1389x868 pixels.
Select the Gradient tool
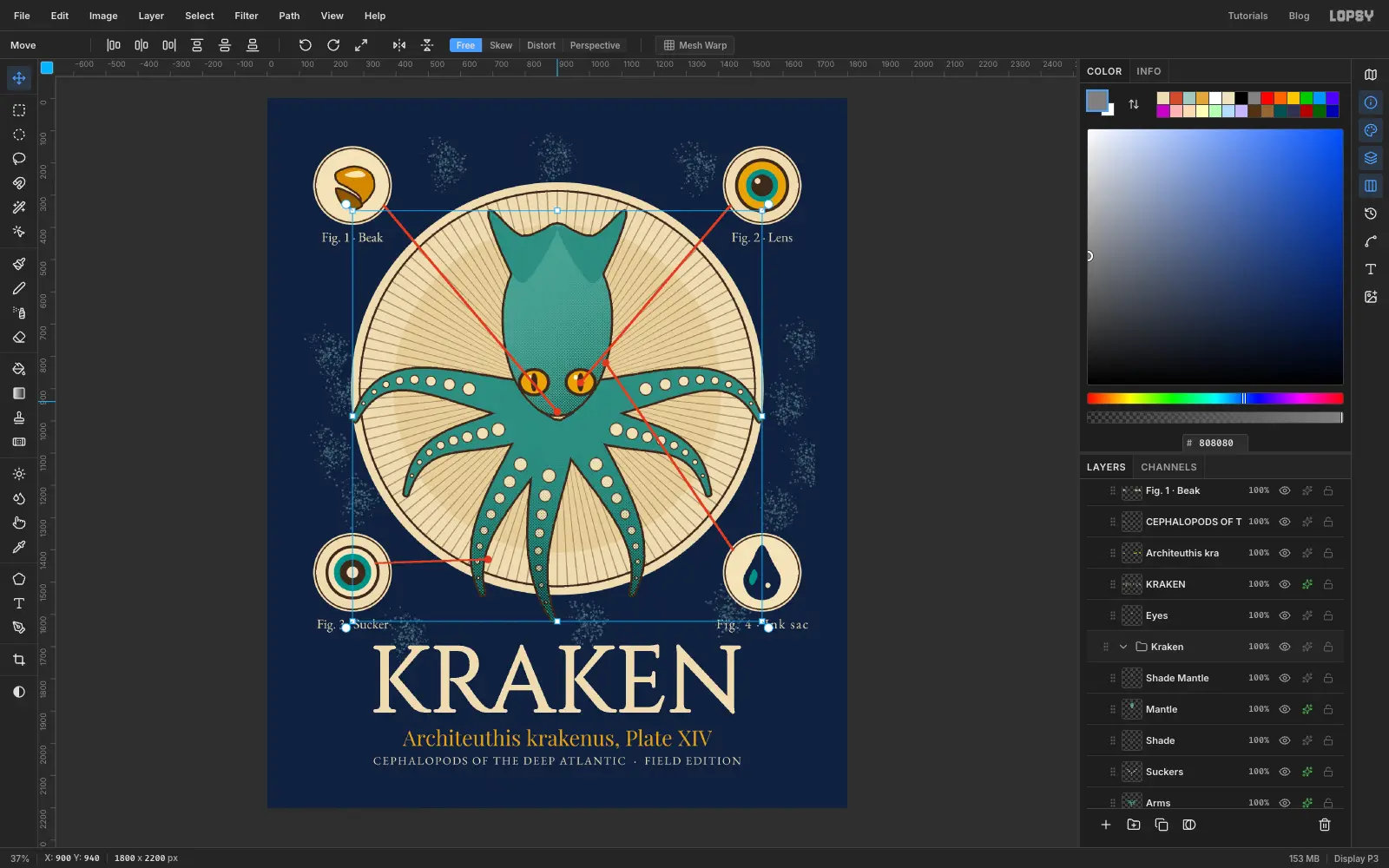[x=19, y=393]
